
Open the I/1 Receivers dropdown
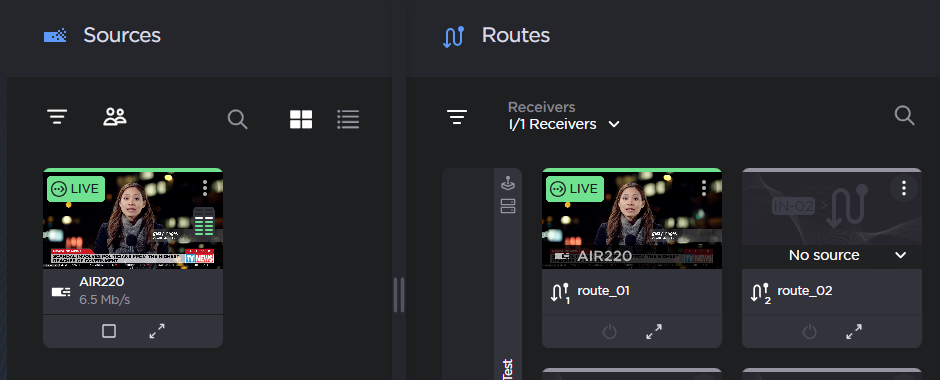point(564,124)
